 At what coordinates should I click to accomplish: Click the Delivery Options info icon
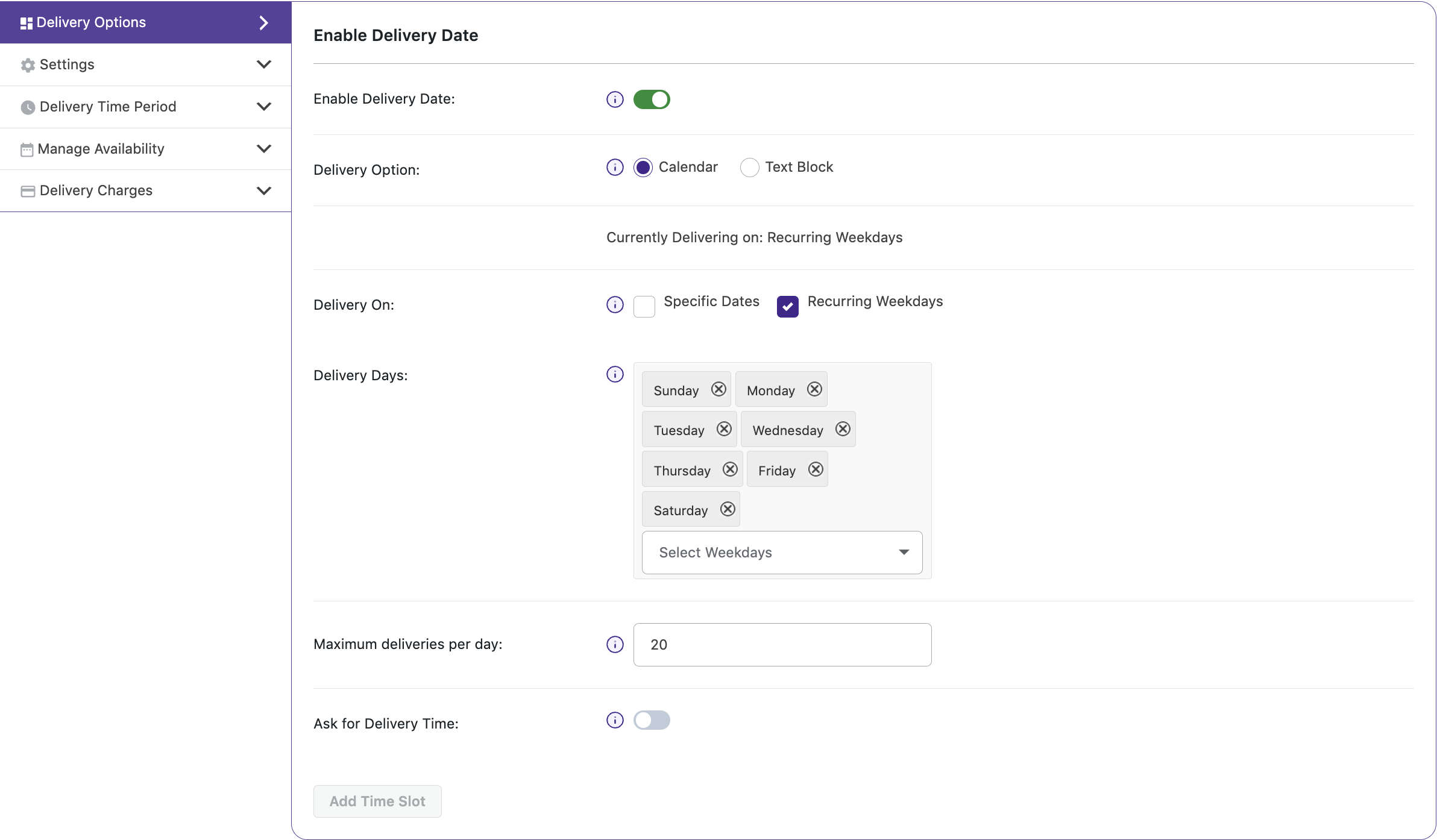(x=614, y=166)
